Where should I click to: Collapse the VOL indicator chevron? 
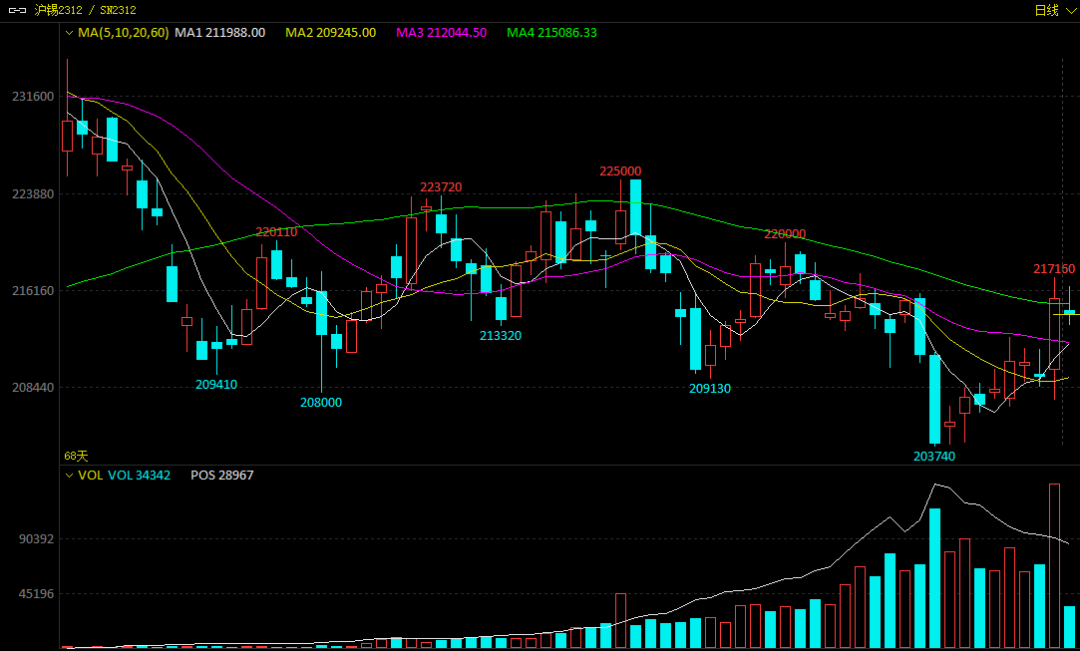coord(69,475)
